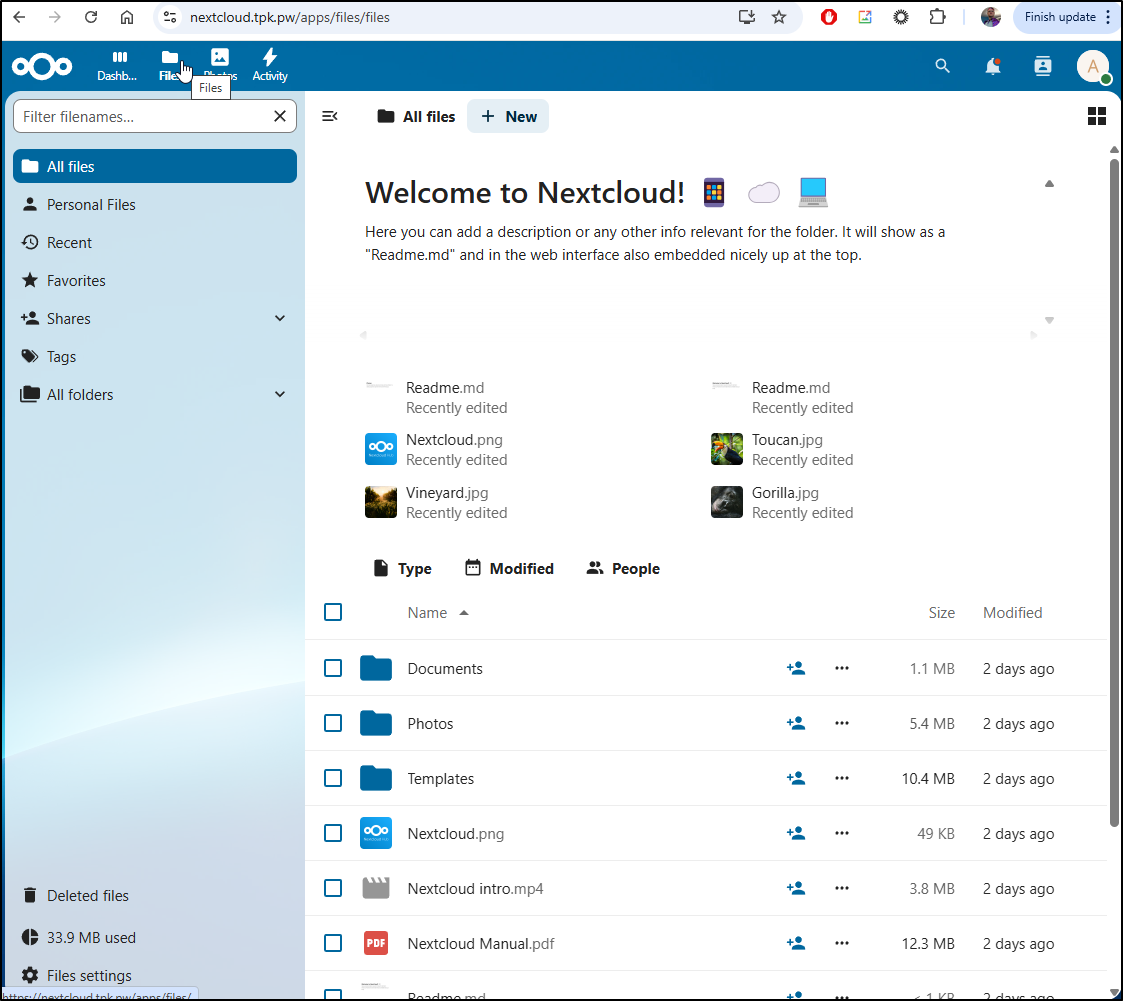Screen dimensions: 1123x1001
Task: Open the People filter dropdown
Action: [623, 569]
